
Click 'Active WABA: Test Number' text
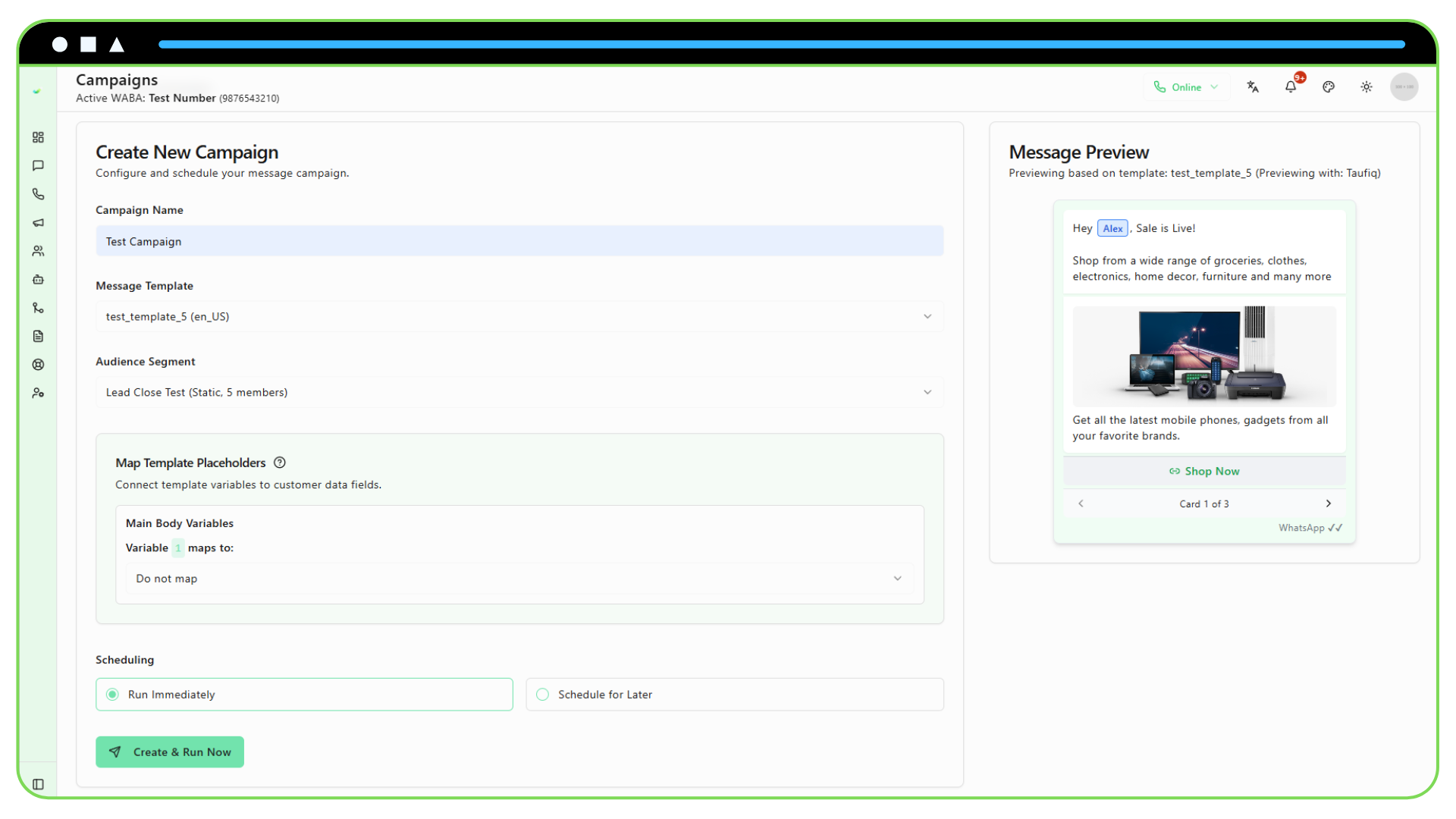[146, 99]
